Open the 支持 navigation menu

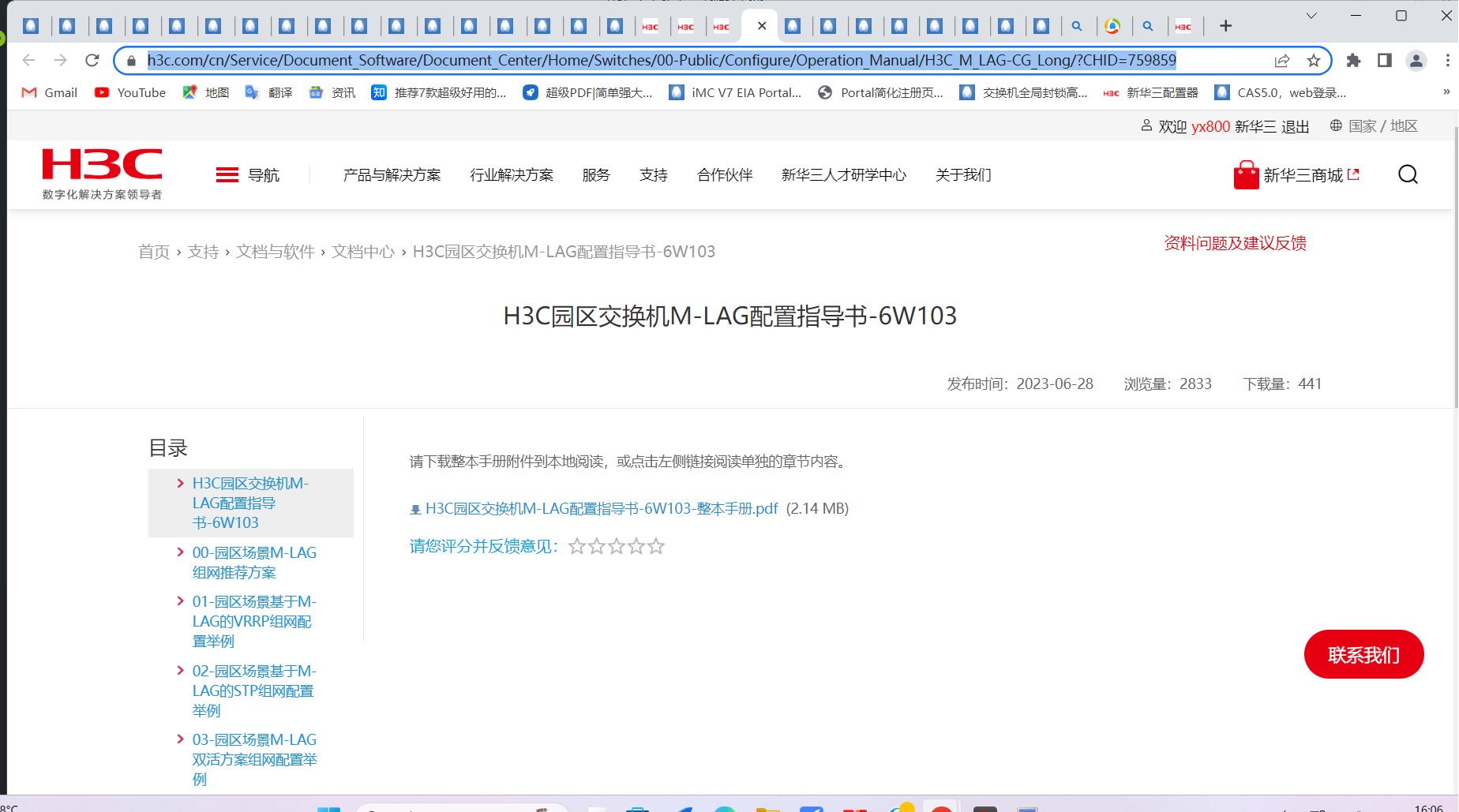point(654,174)
